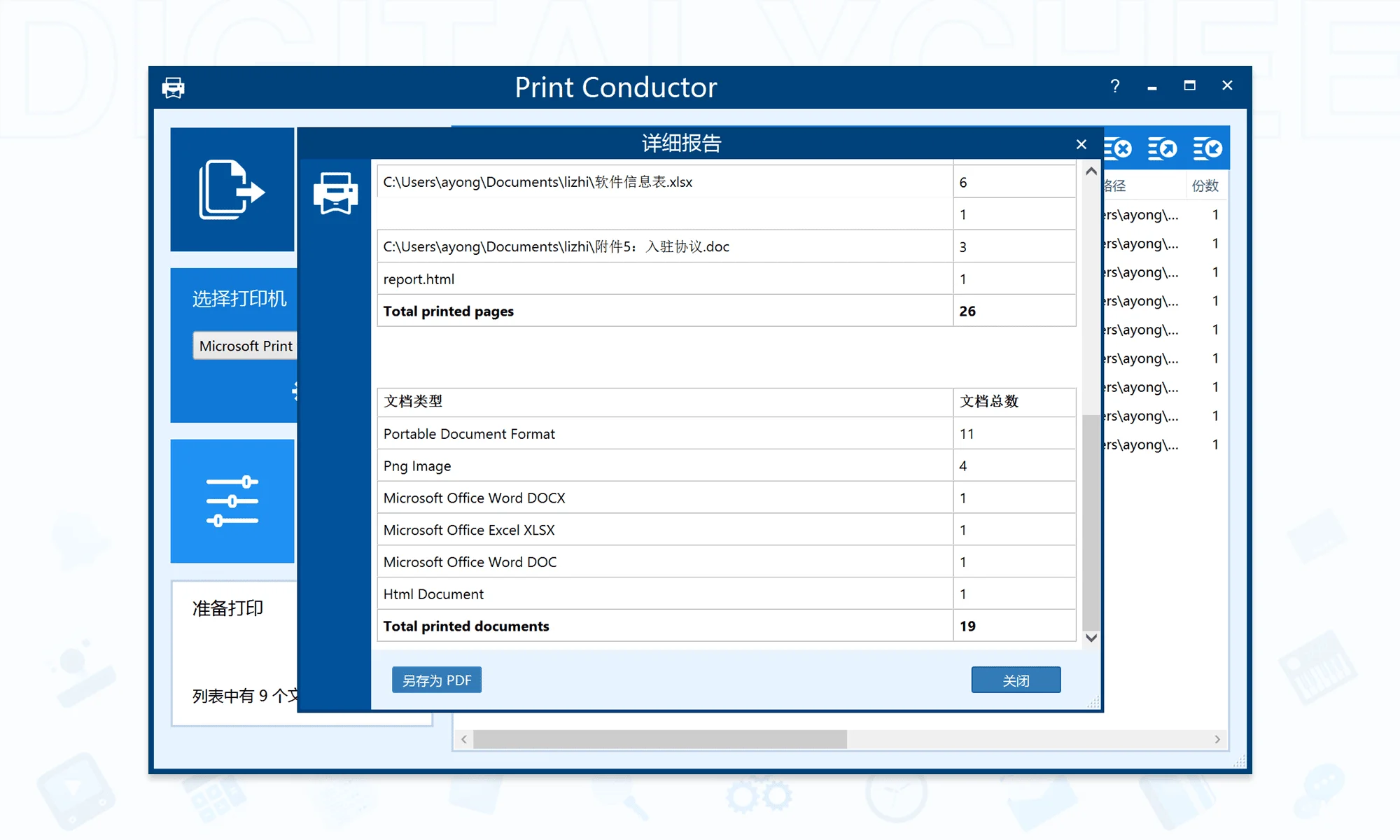
Task: Open the help question mark
Action: tap(1115, 86)
